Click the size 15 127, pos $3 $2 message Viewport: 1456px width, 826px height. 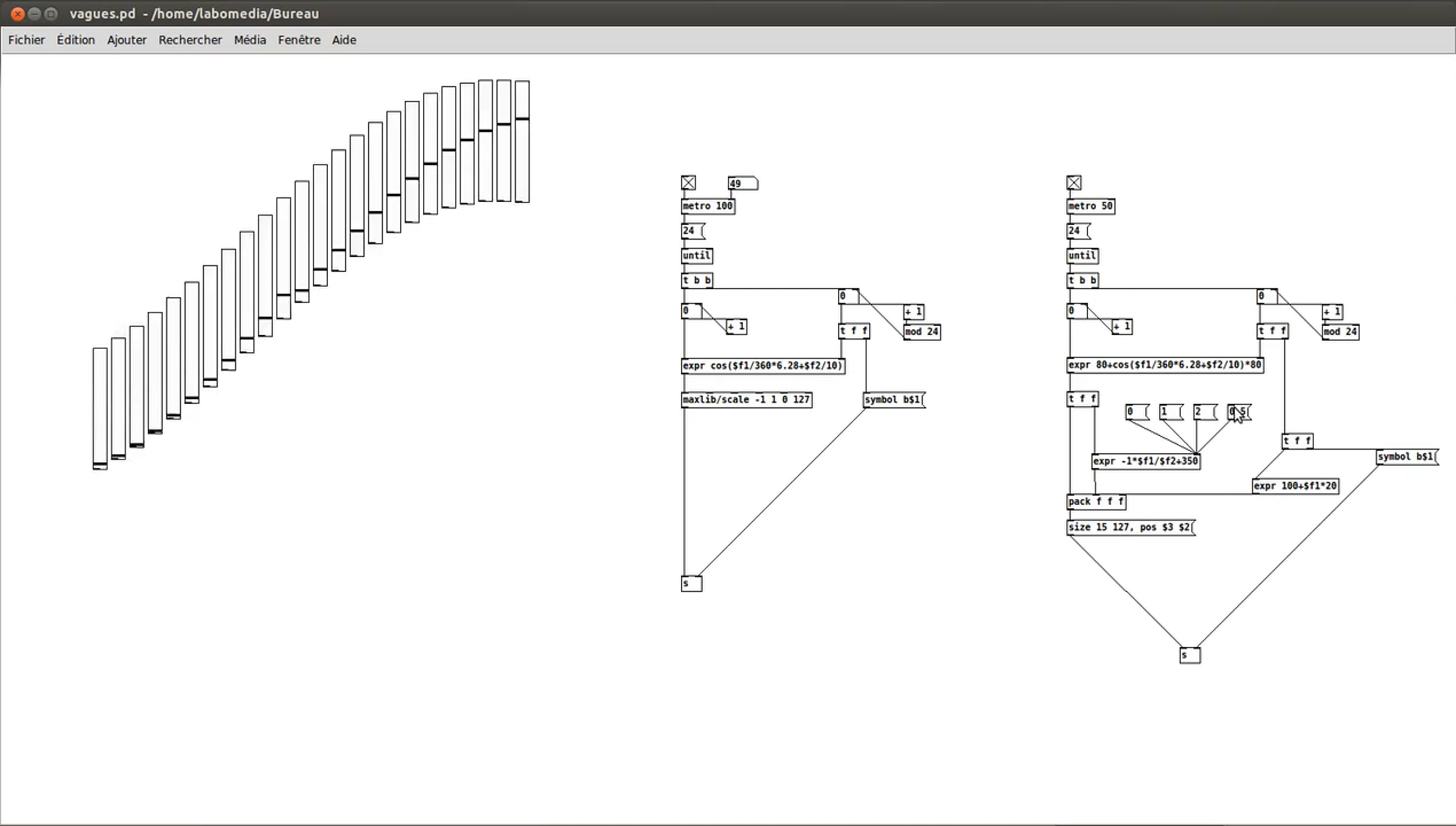[x=1131, y=527]
